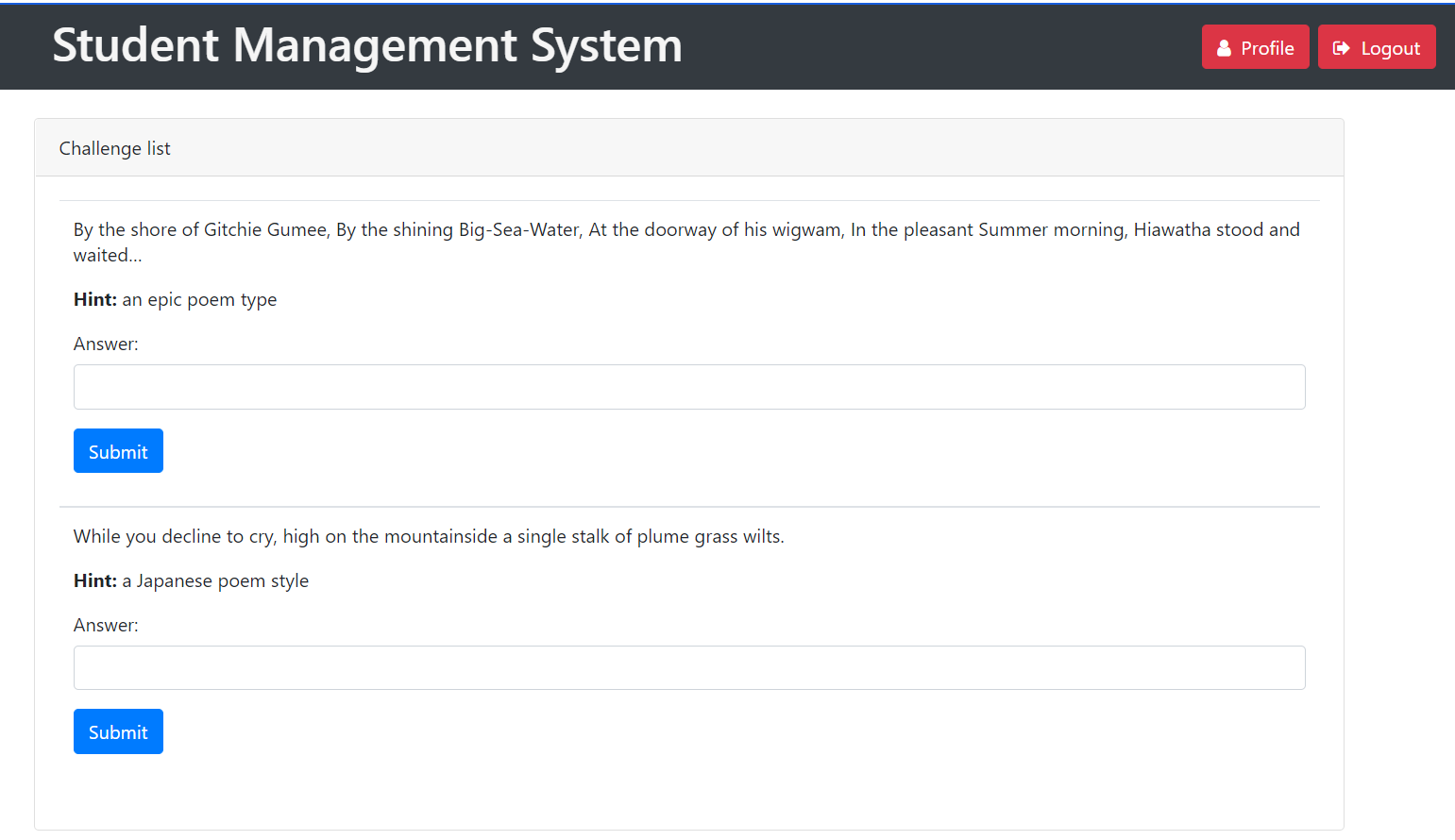Click the second Answer label

[x=106, y=624]
